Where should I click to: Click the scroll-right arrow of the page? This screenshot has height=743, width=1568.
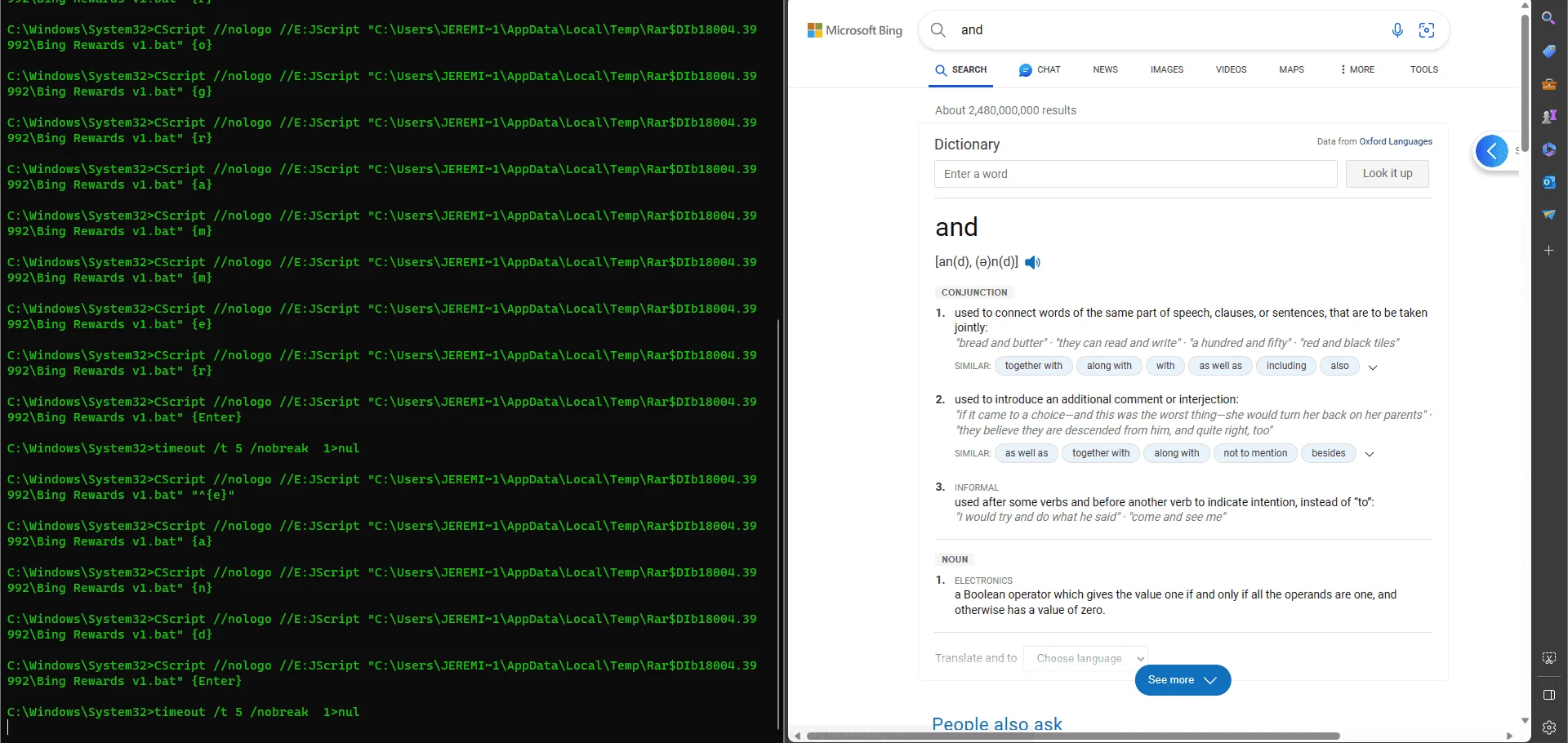[1509, 736]
